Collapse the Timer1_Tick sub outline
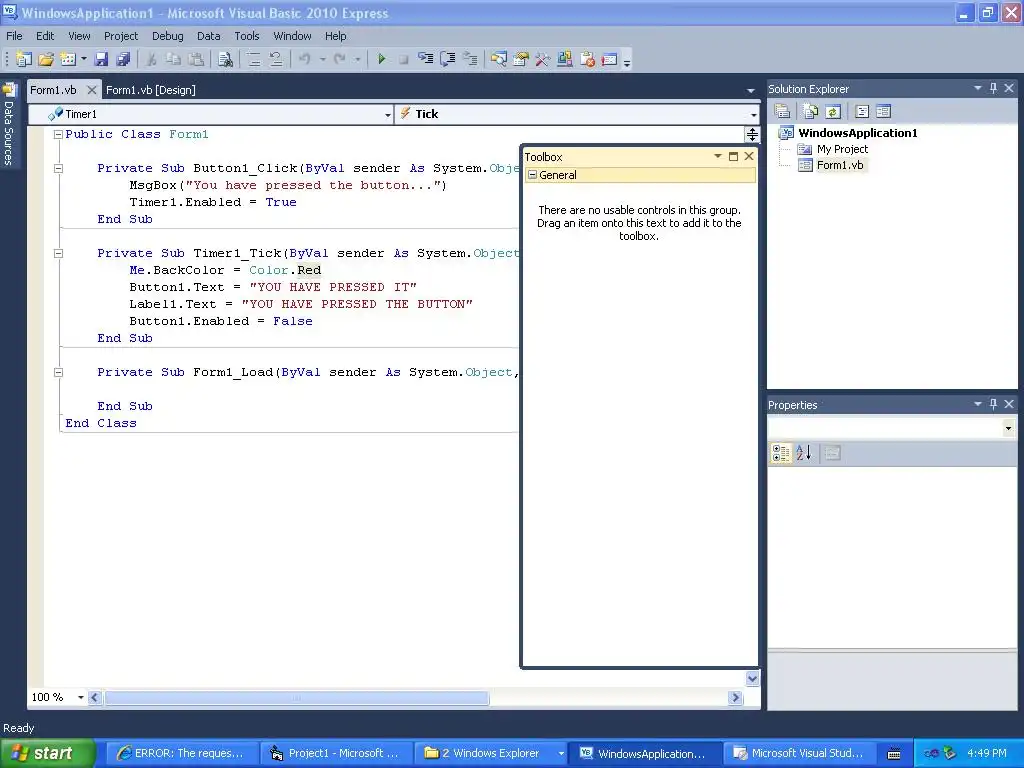This screenshot has height=768, width=1024. pos(58,253)
